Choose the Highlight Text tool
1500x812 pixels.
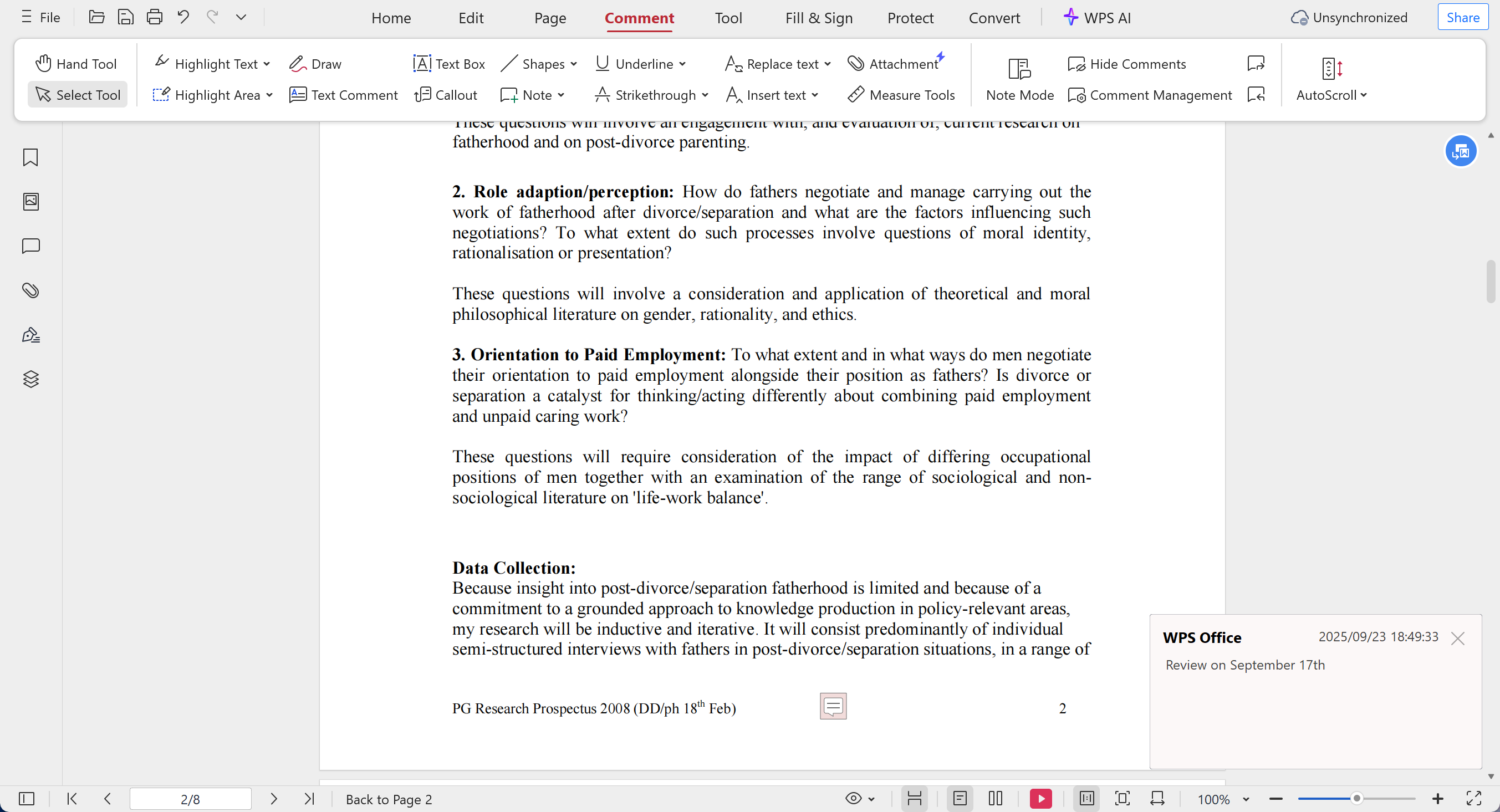point(207,63)
